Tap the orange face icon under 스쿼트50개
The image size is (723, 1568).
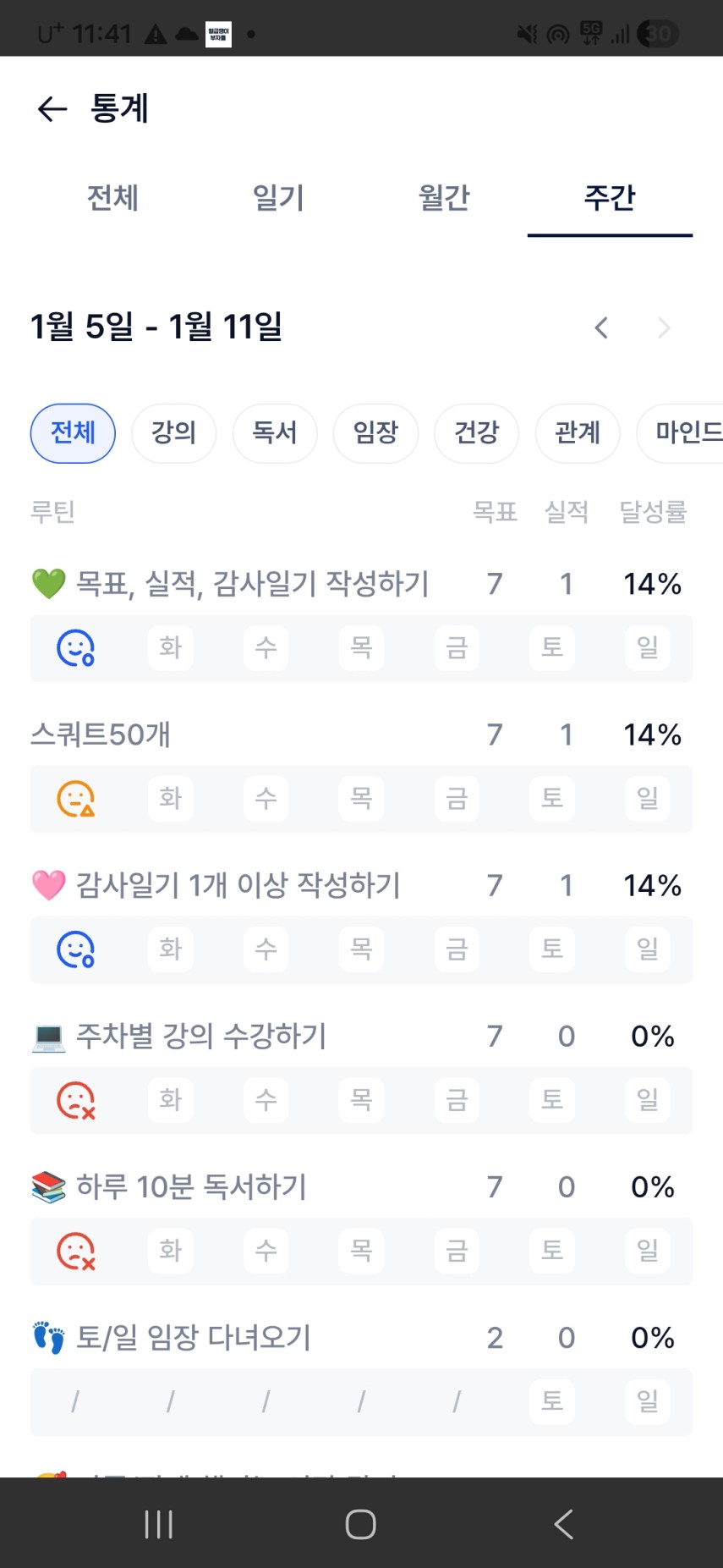(75, 799)
